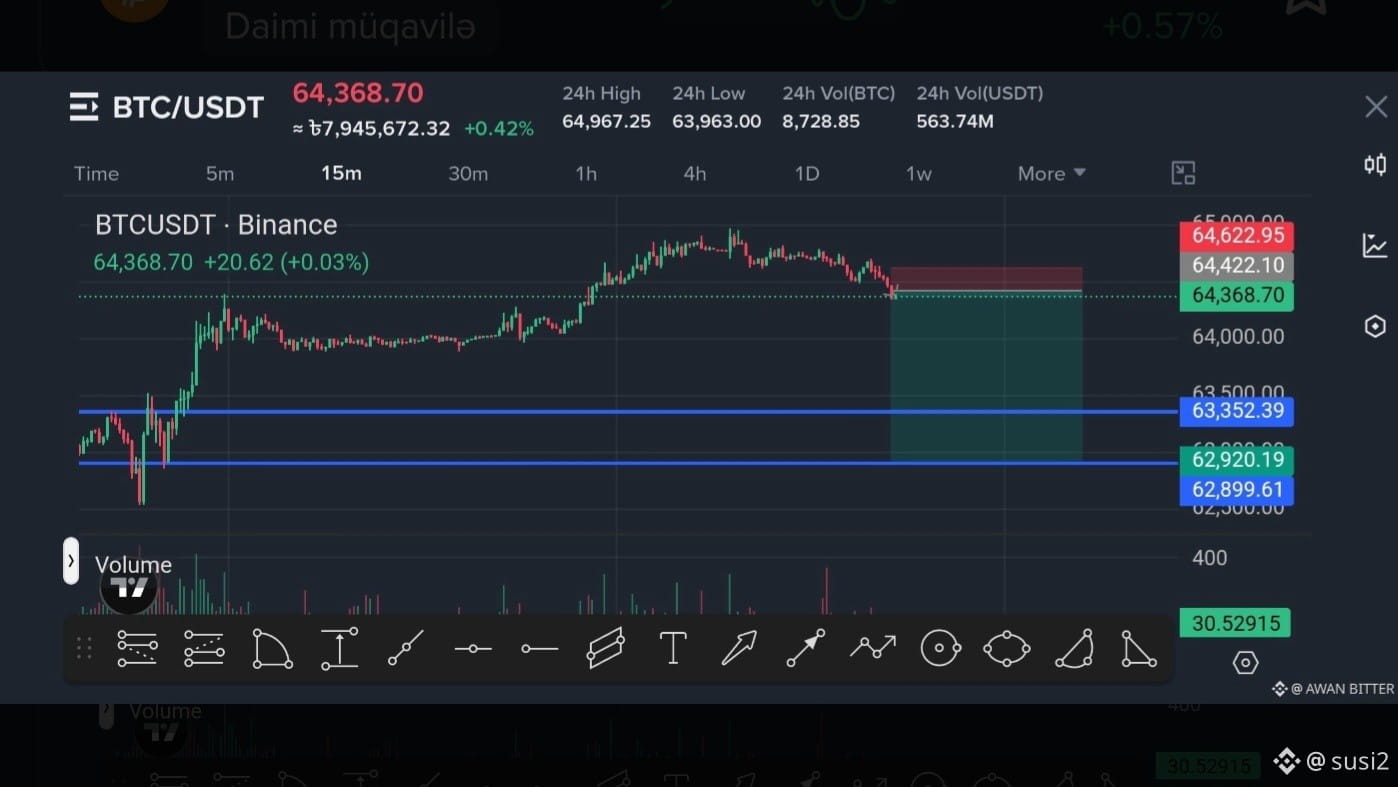Viewport: 1398px width, 787px height.
Task: Select the quarter-circle Fibonacci arc tool
Action: [x=272, y=649]
